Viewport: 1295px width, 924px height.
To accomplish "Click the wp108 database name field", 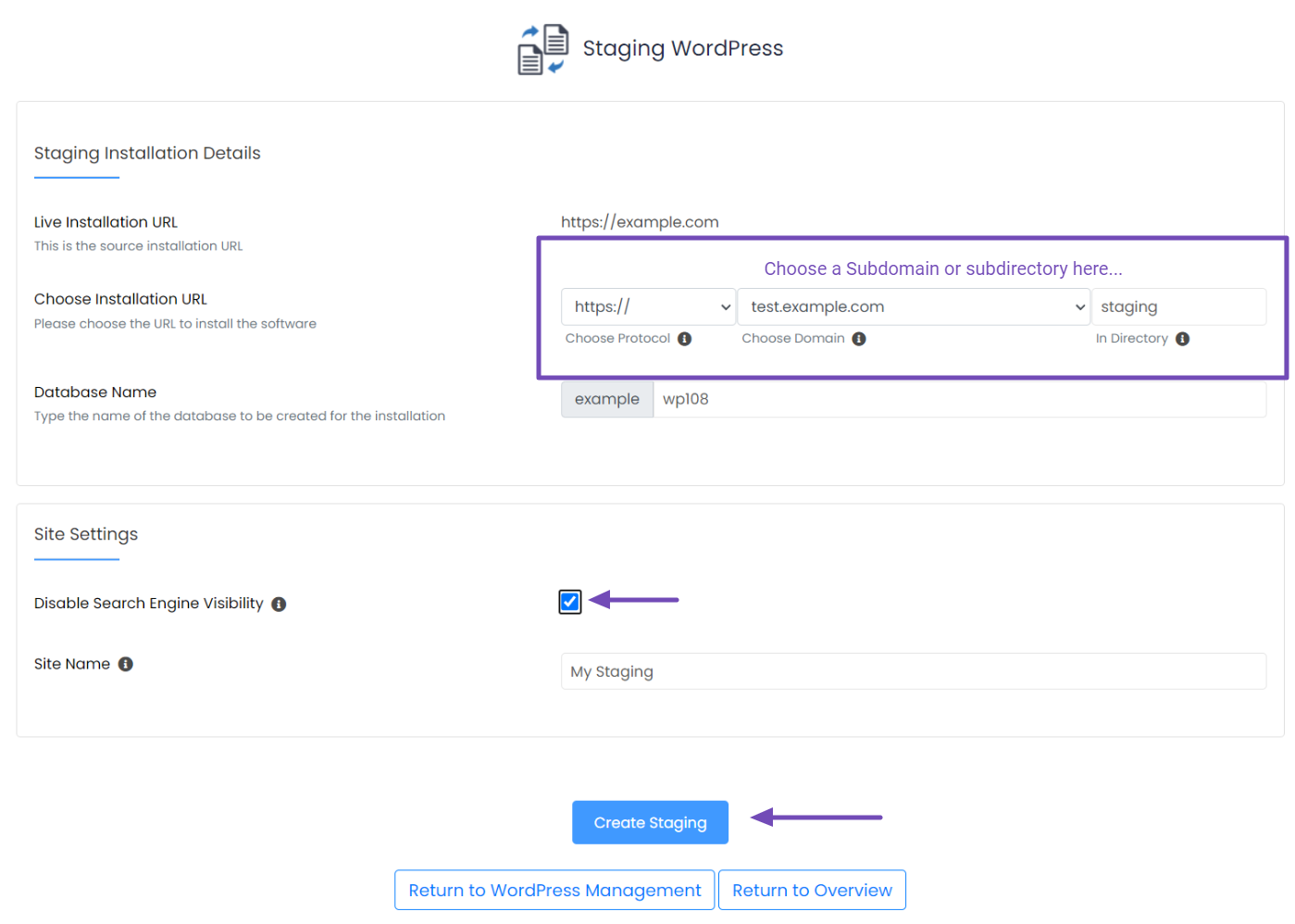I will 960,399.
